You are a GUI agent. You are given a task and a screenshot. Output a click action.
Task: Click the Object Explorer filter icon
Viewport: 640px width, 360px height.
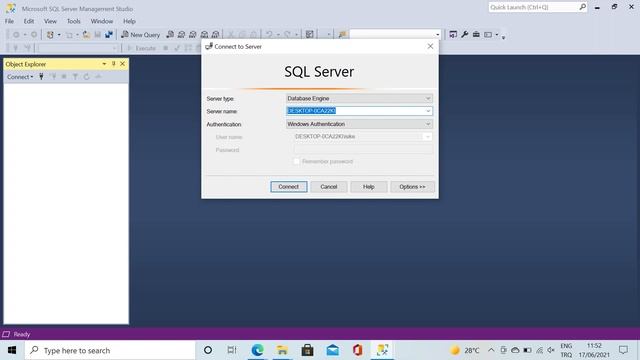pyautogui.click(x=75, y=76)
